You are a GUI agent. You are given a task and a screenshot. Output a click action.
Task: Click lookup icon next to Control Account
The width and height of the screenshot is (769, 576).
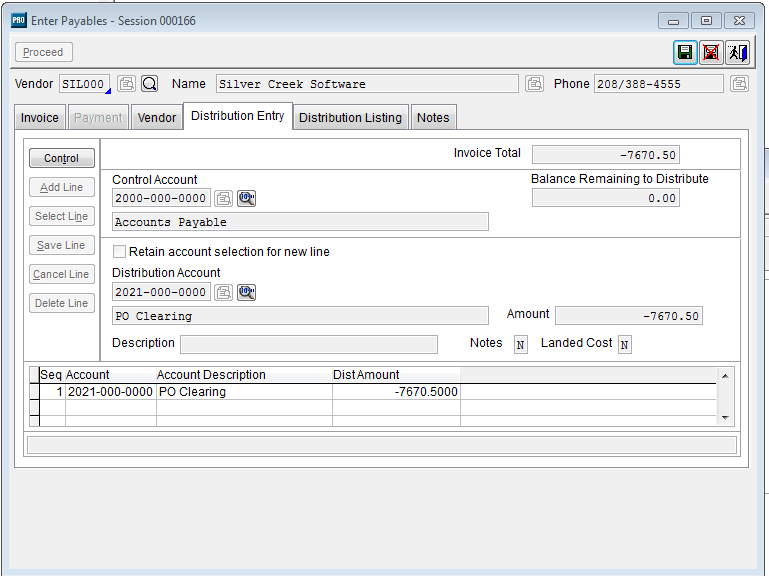pos(247,198)
